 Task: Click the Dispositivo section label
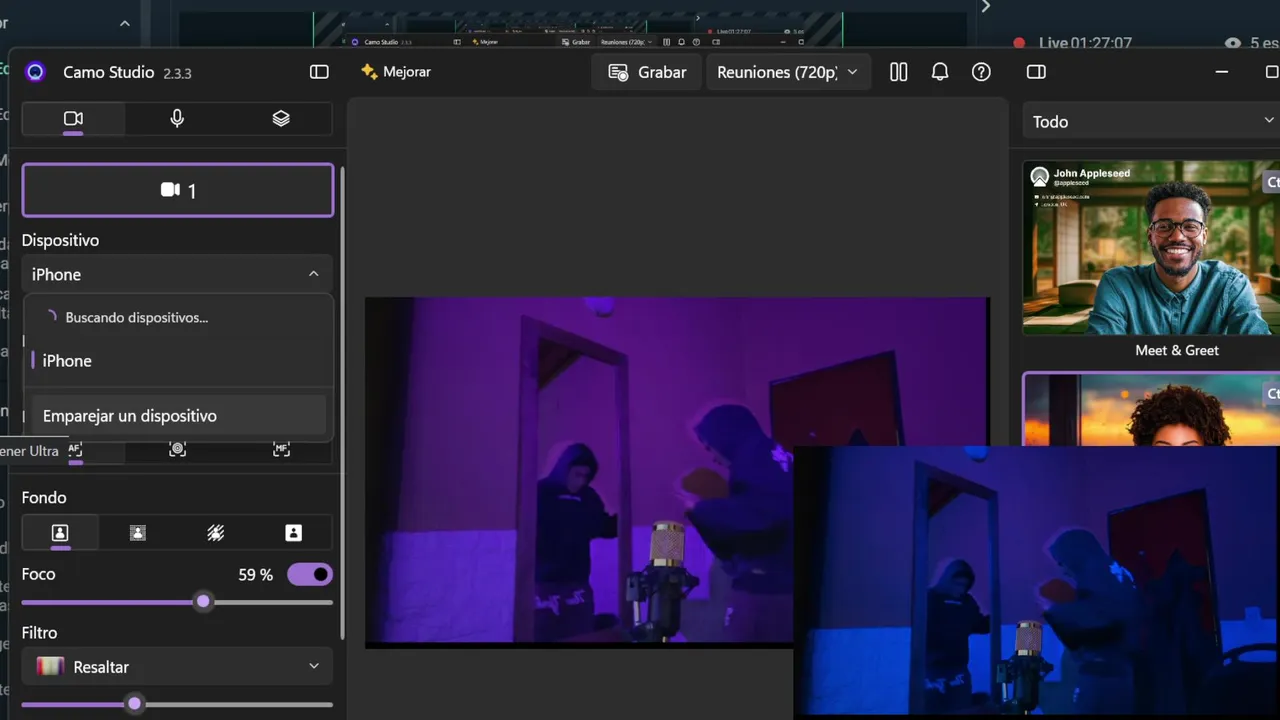pyautogui.click(x=60, y=240)
